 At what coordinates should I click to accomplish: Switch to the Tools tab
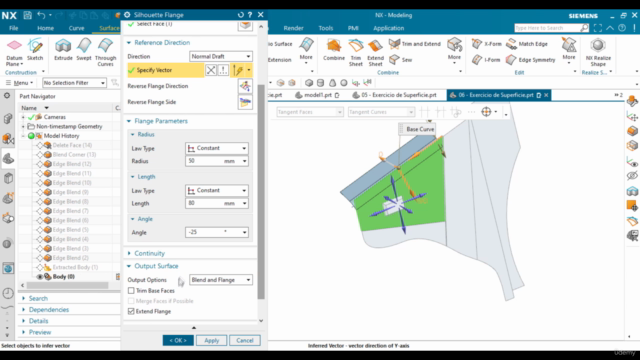pyautogui.click(x=326, y=28)
